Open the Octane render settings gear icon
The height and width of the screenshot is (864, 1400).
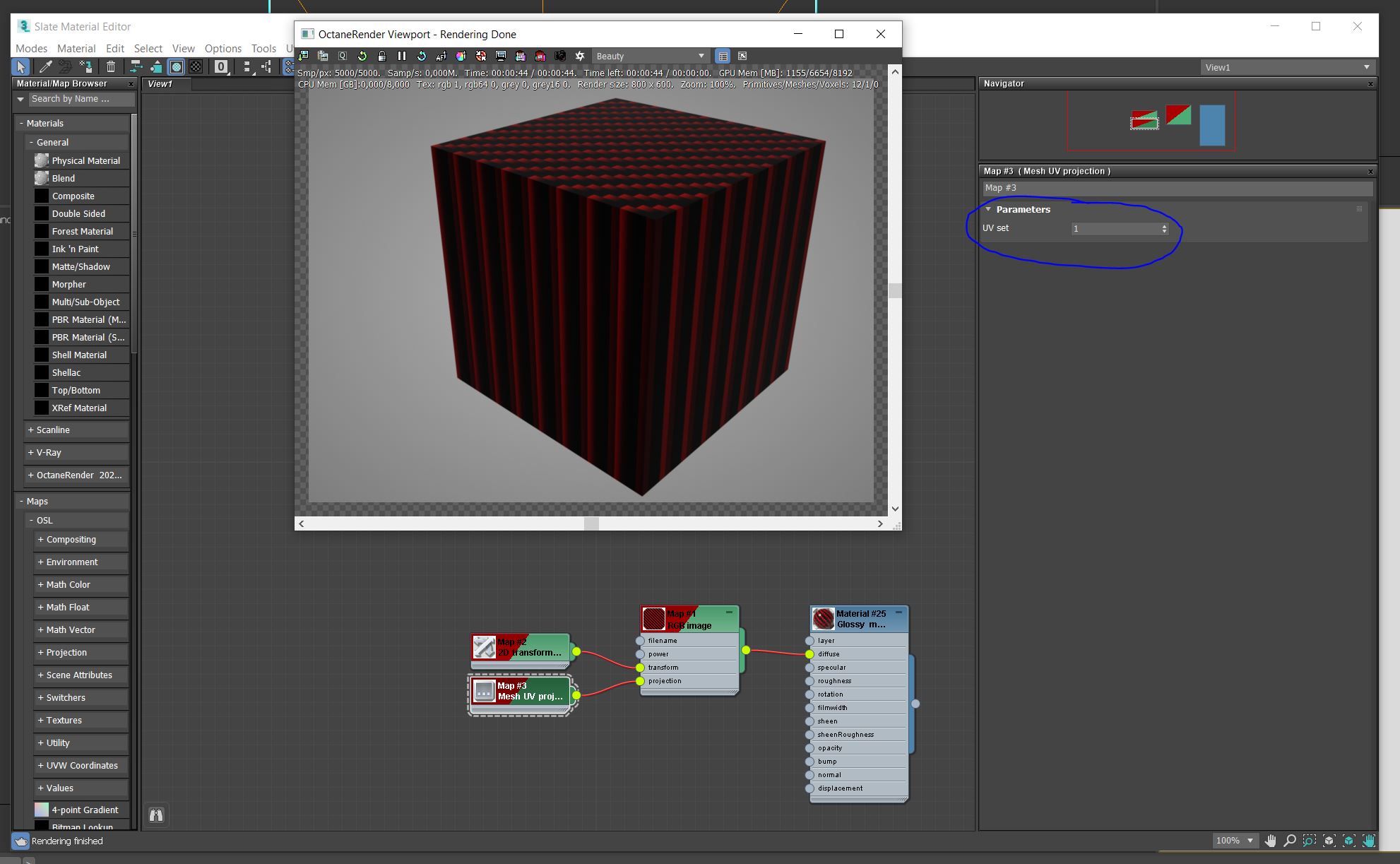pyautogui.click(x=580, y=56)
